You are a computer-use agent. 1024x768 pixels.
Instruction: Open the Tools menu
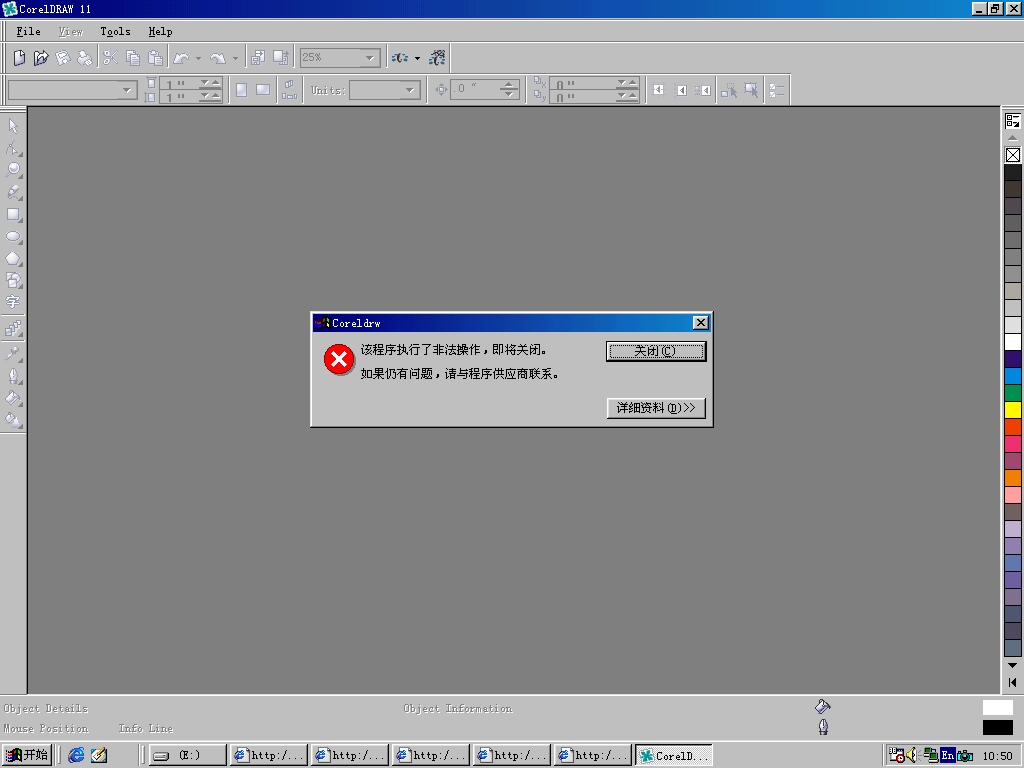point(115,31)
